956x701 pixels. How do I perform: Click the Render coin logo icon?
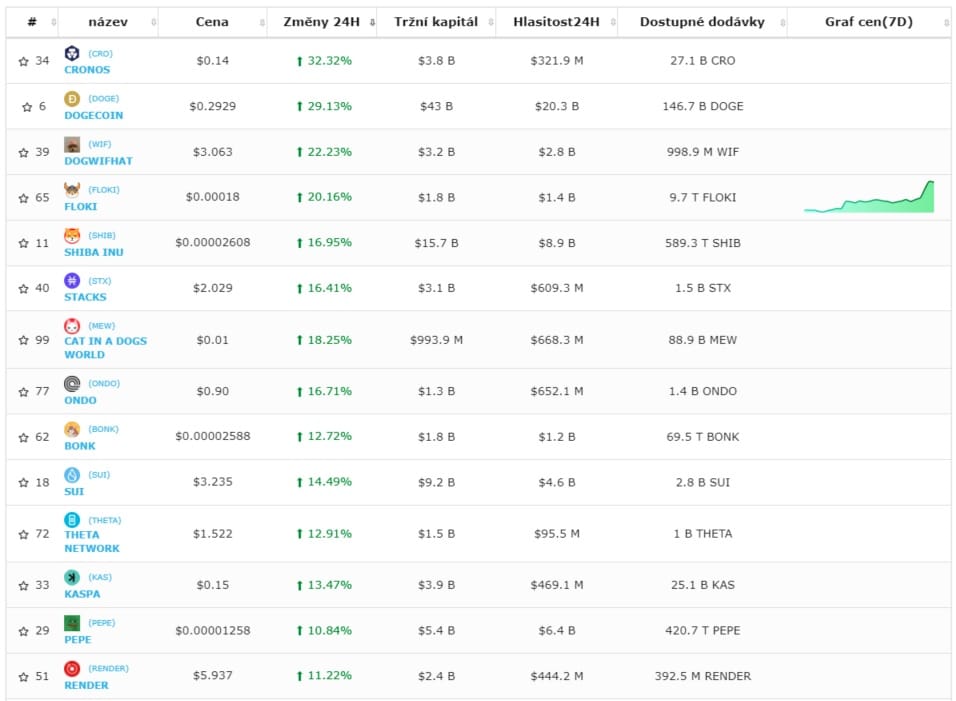point(72,668)
